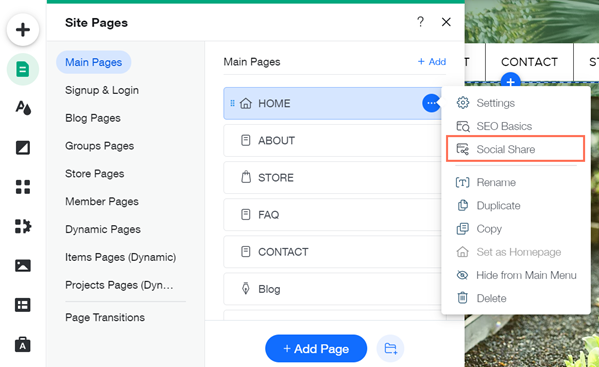Open the Add Elements plus icon in left sidebar

(x=23, y=30)
